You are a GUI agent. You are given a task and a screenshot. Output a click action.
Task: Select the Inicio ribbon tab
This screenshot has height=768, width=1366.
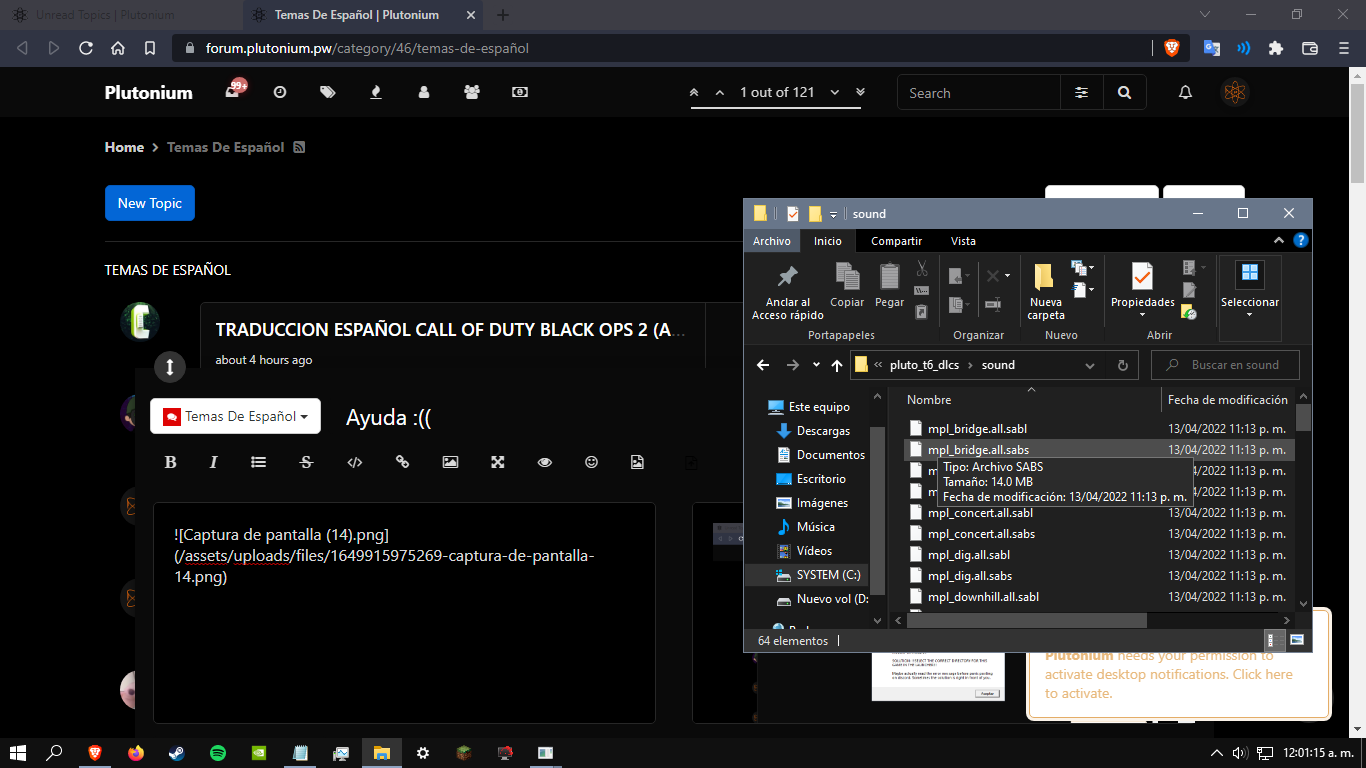[x=828, y=241]
